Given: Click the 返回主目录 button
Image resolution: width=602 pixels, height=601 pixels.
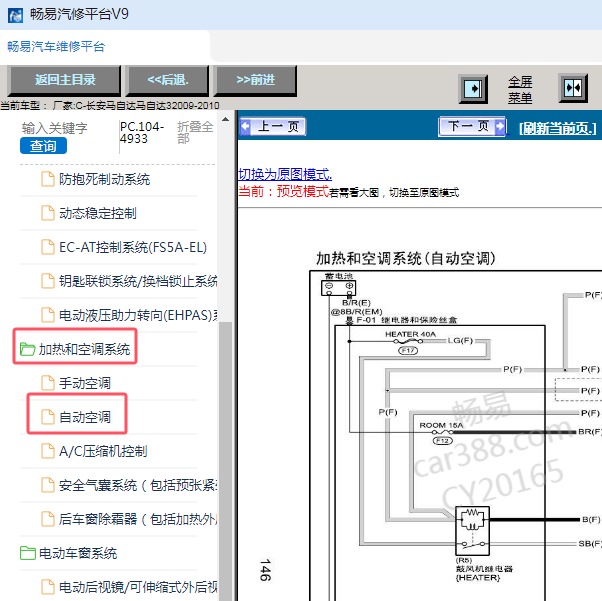Looking at the screenshot, I should tap(64, 80).
